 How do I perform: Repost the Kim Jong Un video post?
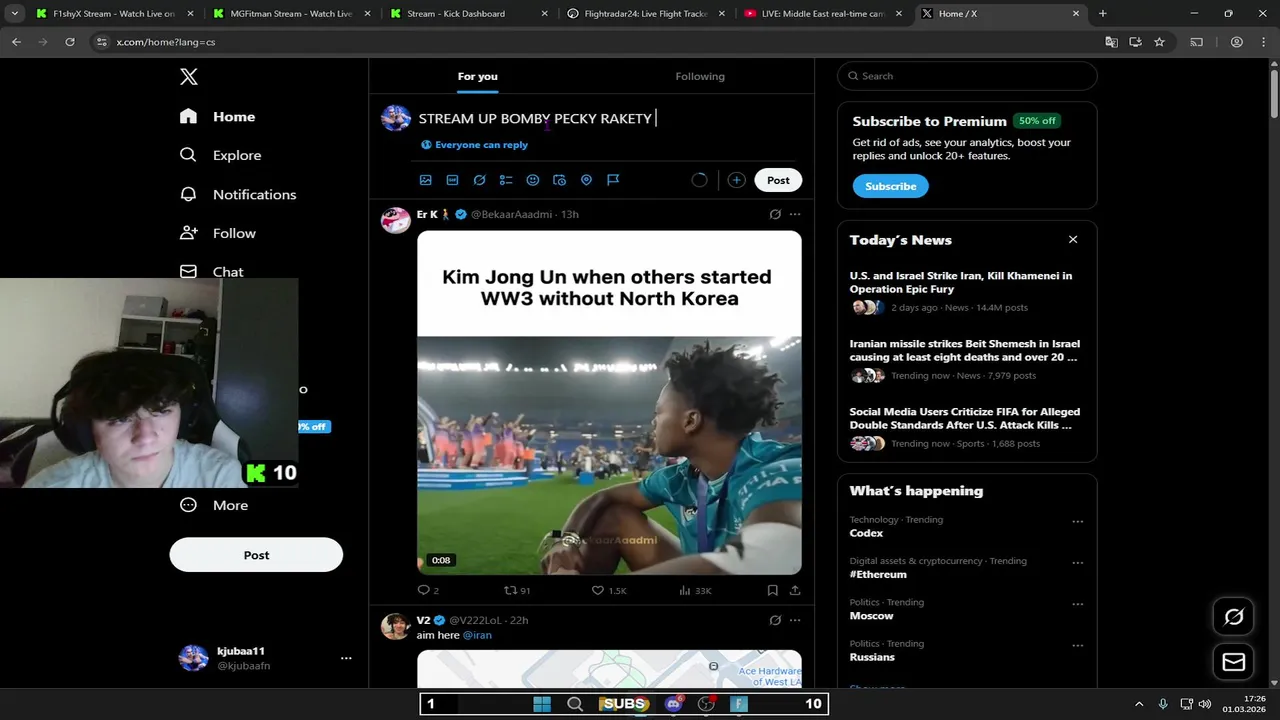[x=517, y=591]
